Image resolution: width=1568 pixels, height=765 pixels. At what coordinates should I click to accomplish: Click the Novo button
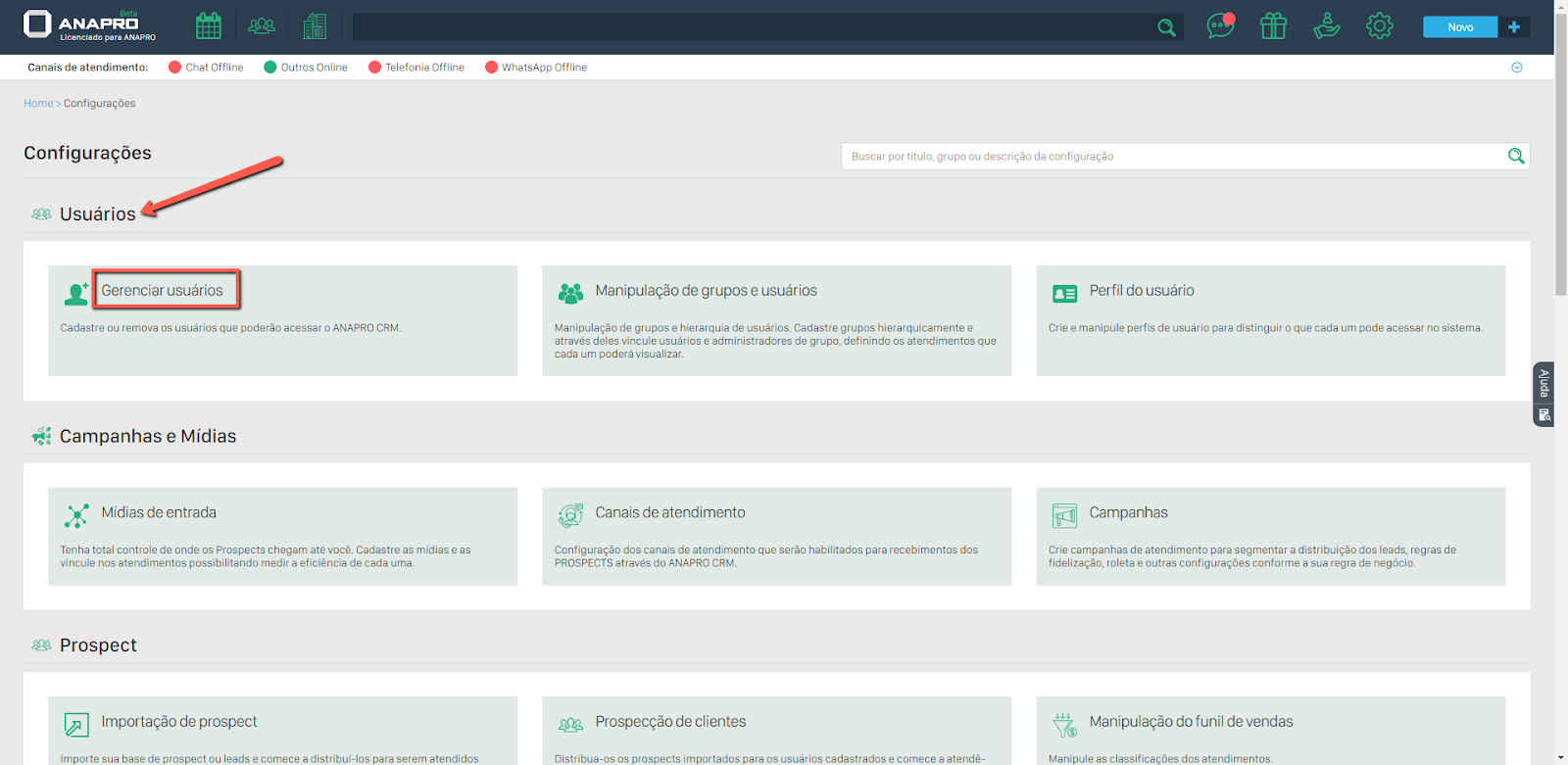(x=1460, y=27)
